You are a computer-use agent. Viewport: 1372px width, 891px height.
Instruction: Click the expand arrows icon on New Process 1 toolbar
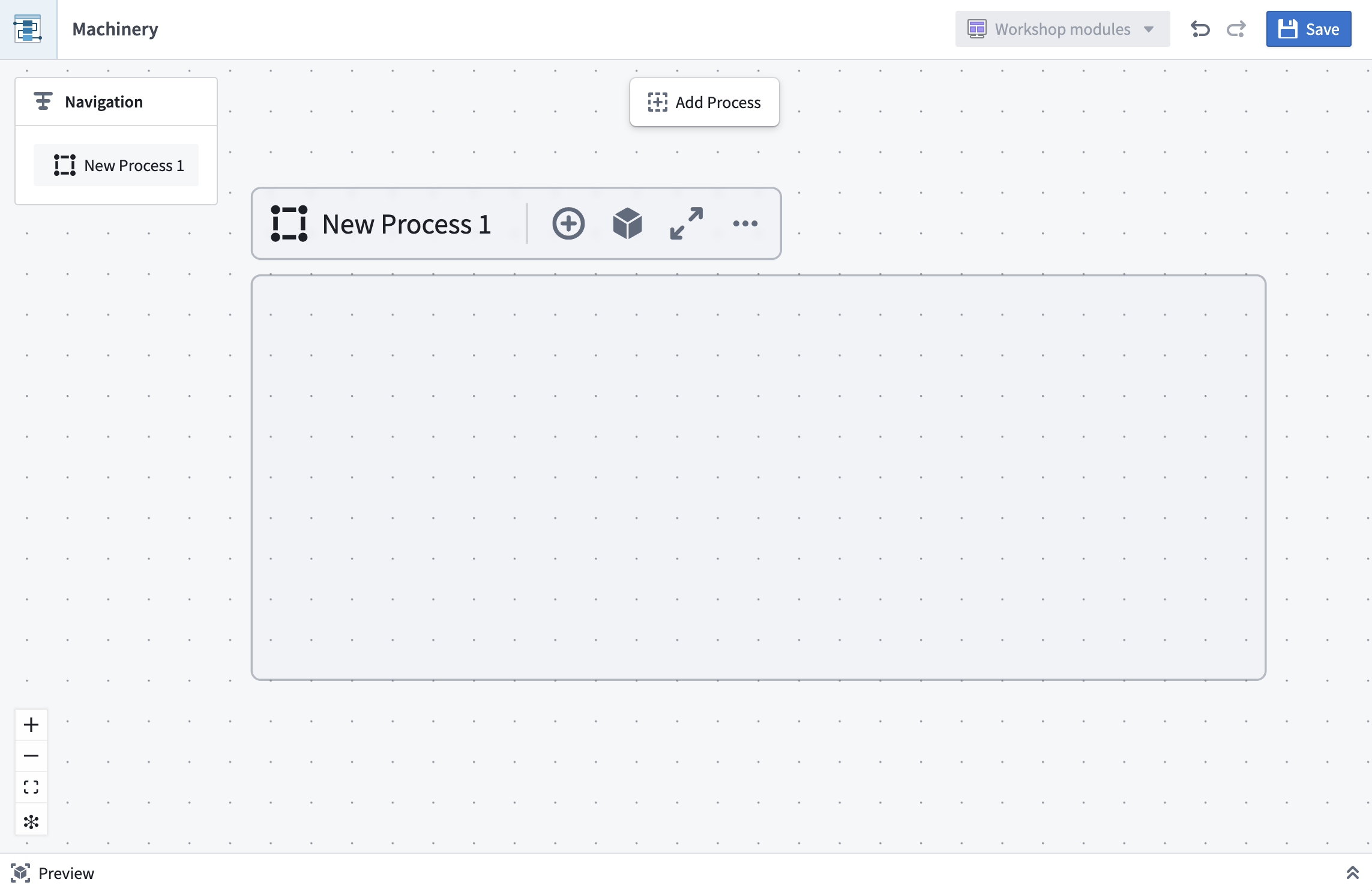click(x=687, y=223)
